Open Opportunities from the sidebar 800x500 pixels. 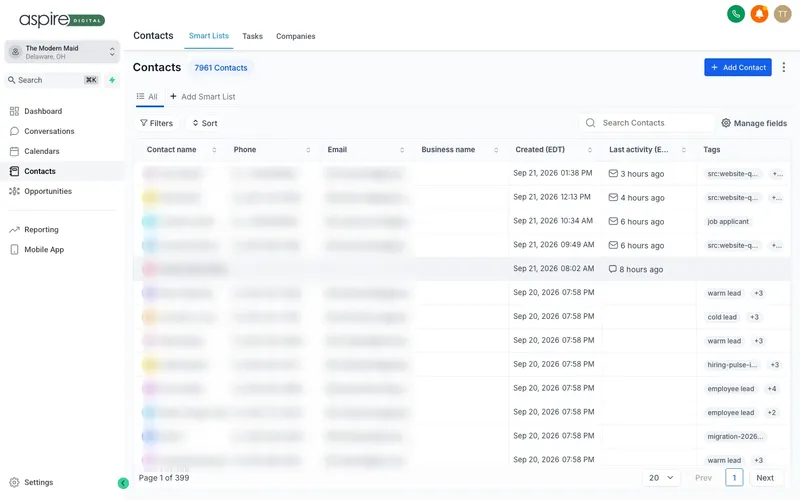pyautogui.click(x=48, y=191)
